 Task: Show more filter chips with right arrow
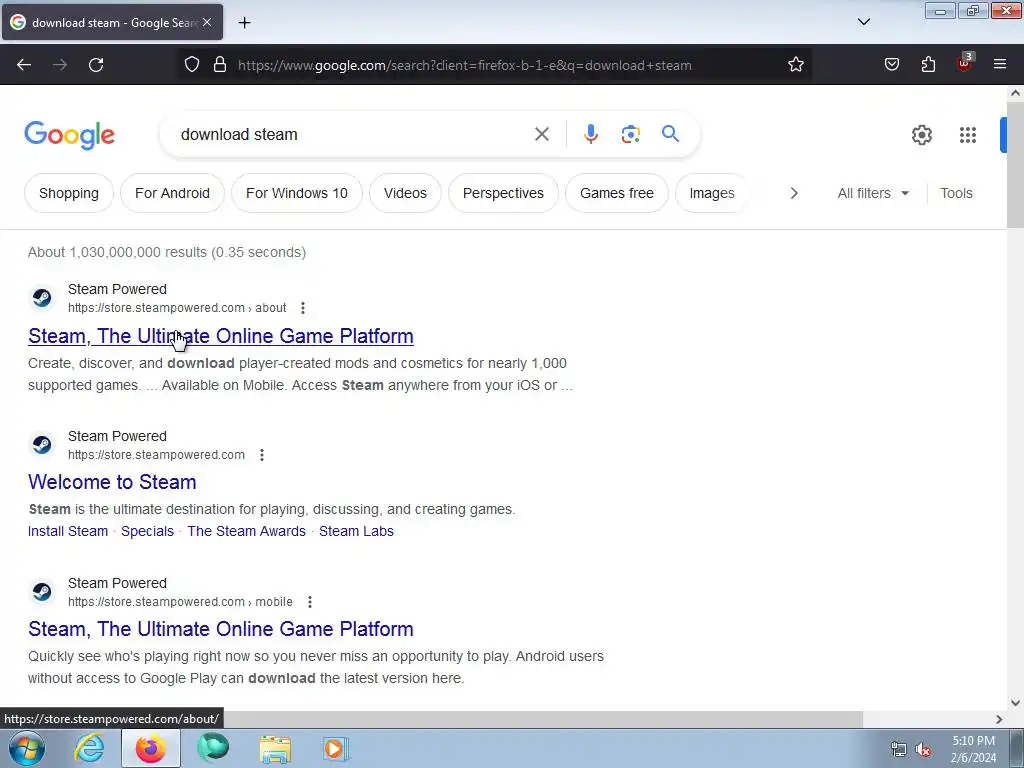pyautogui.click(x=793, y=193)
